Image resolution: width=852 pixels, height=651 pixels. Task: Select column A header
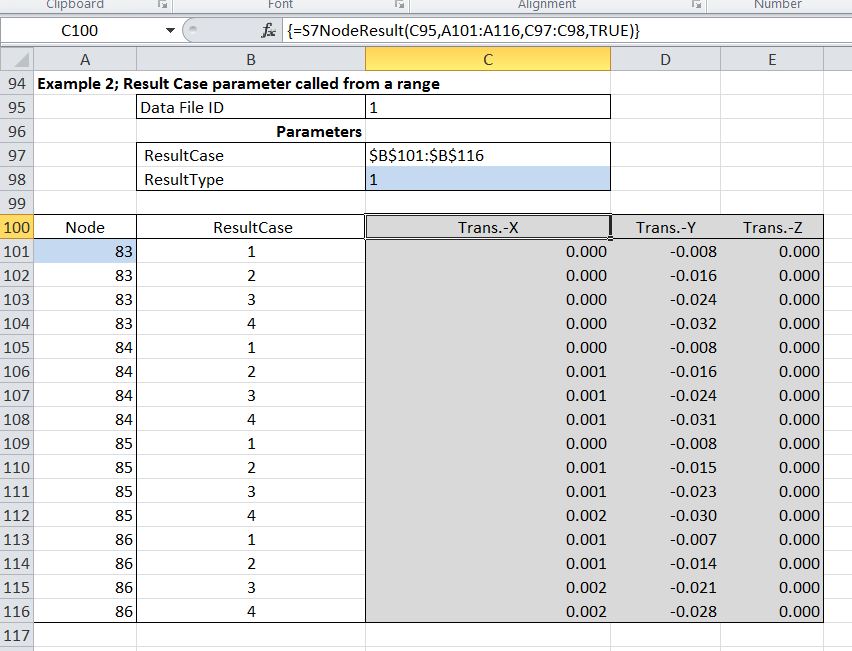(85, 60)
